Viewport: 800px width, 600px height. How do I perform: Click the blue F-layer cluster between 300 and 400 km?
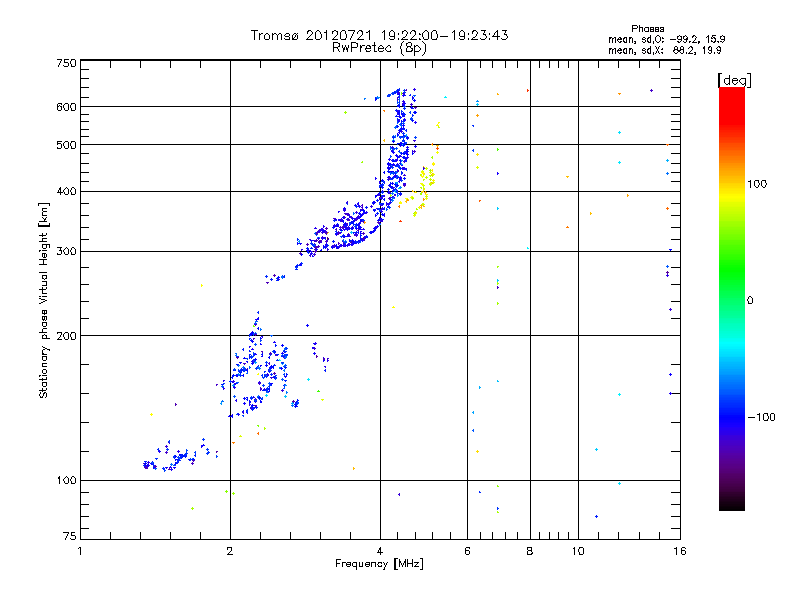tap(347, 224)
